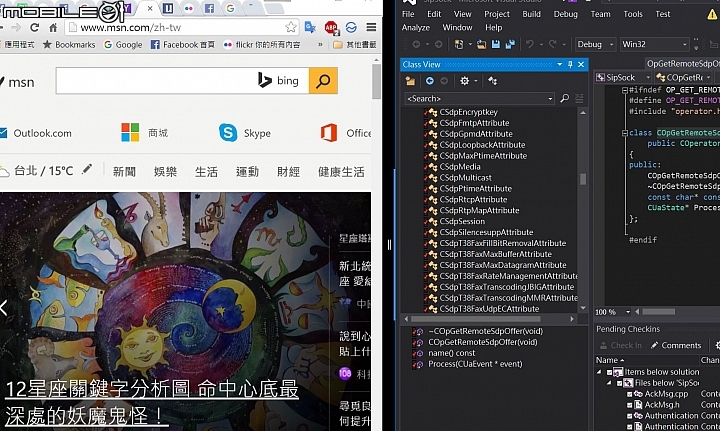Toggle the AckMsg.h checkin checkbox
Viewport: 720px width, 431px height.
(630, 405)
